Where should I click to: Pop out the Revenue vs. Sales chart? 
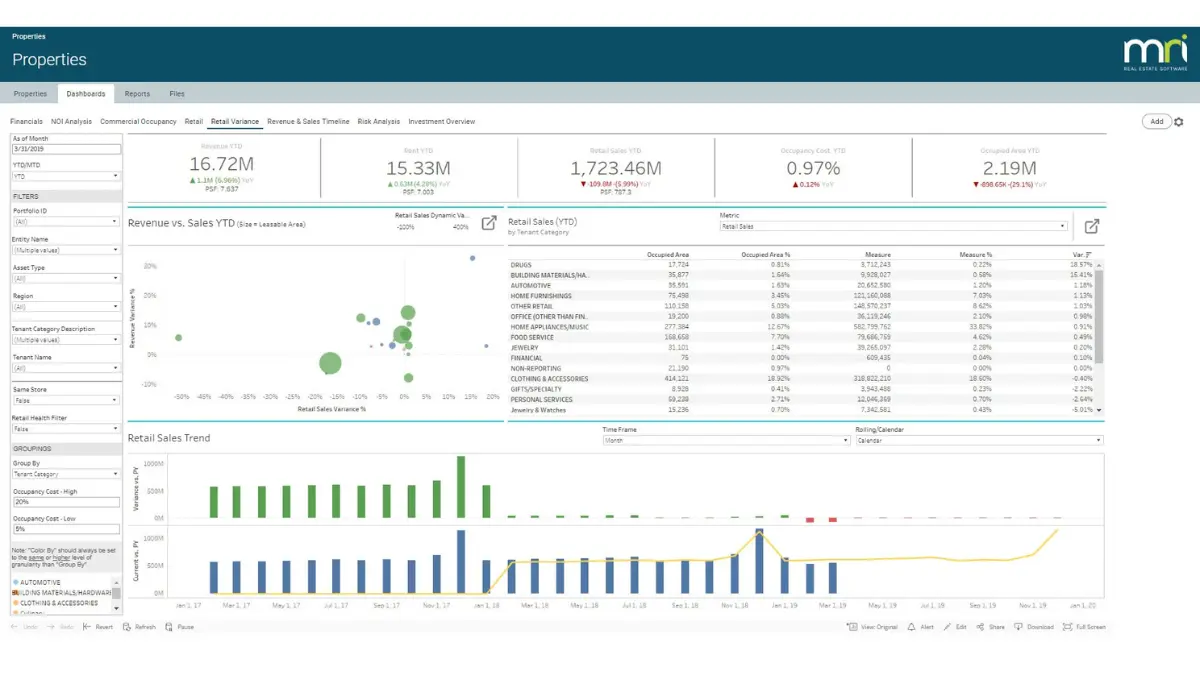click(489, 223)
